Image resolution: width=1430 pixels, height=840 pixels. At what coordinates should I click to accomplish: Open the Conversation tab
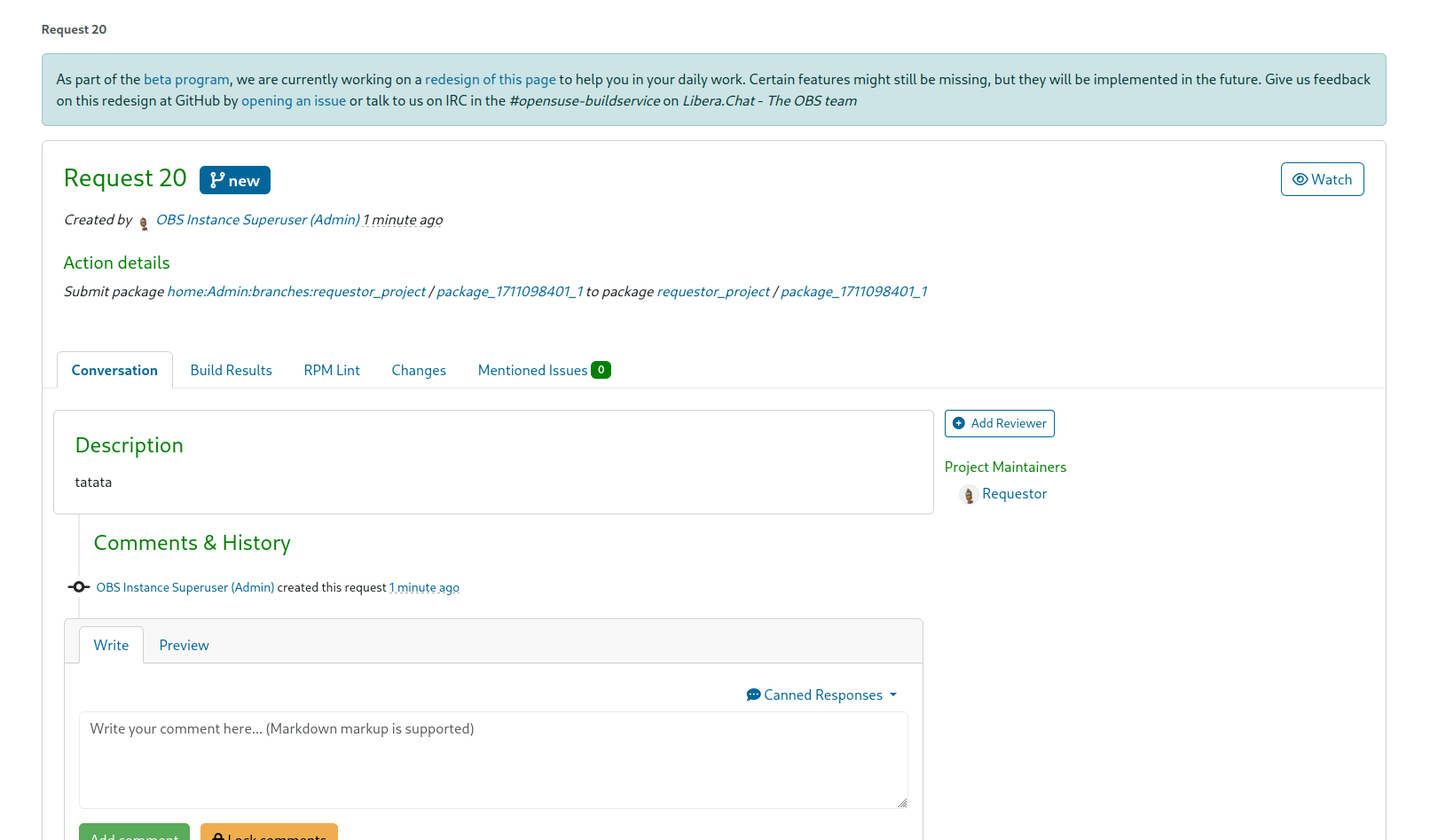point(114,371)
